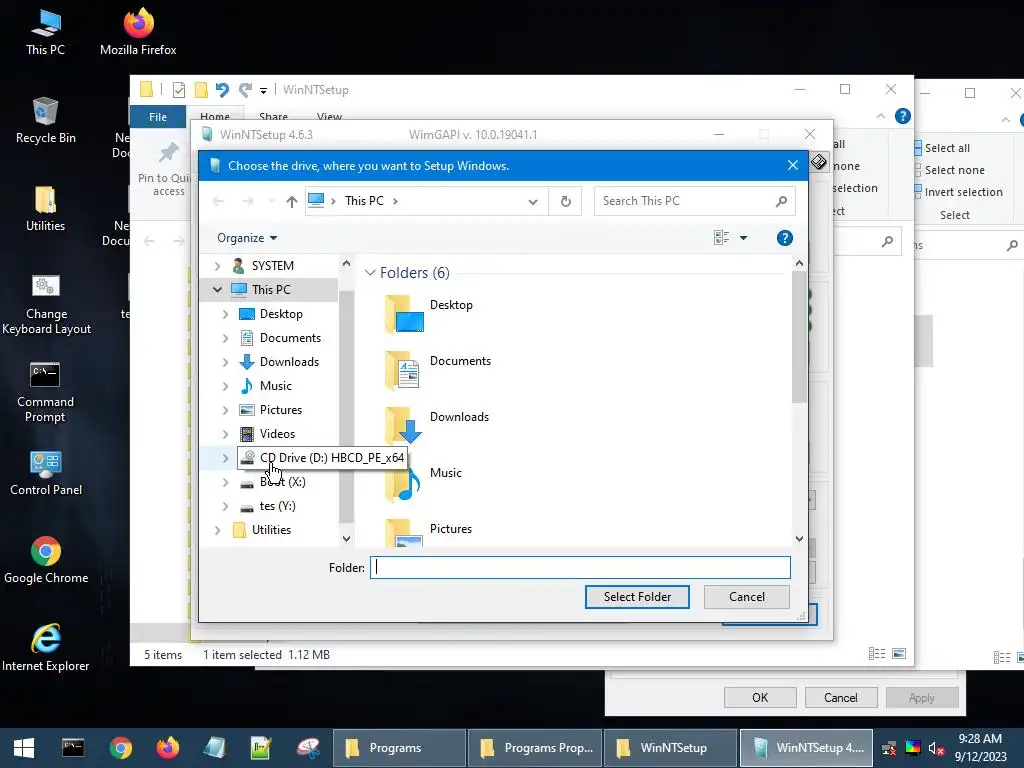Open the Utilities desktop folder
Image resolution: width=1024 pixels, height=768 pixels.
[45, 208]
